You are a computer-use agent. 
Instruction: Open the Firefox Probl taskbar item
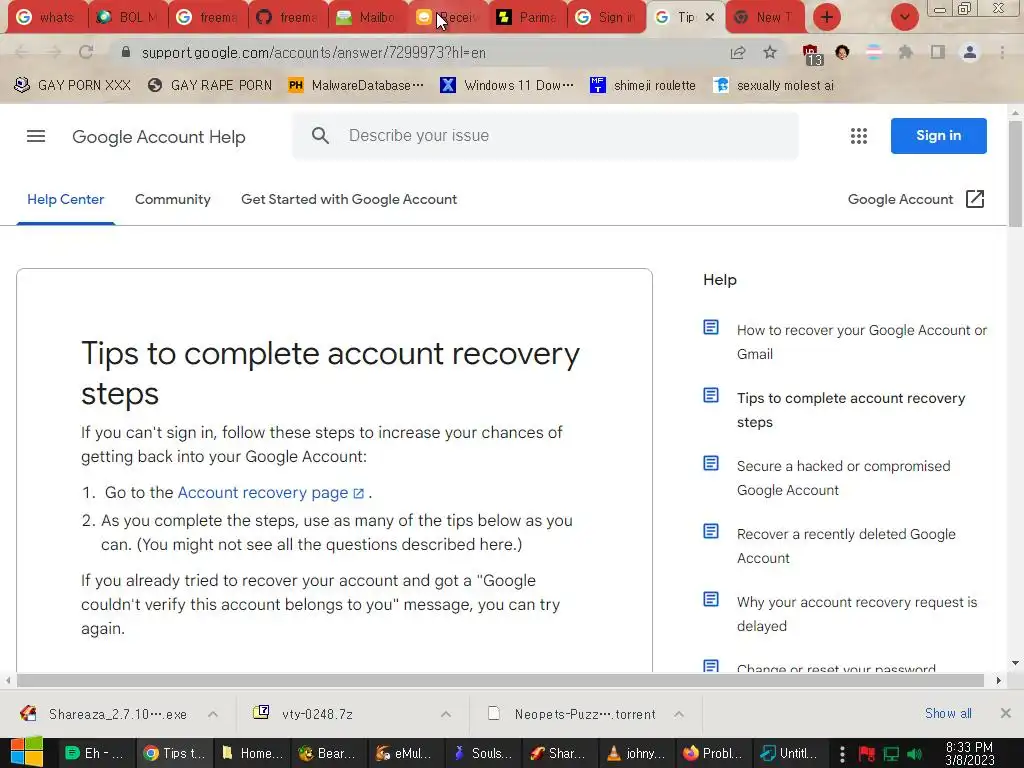click(714, 753)
